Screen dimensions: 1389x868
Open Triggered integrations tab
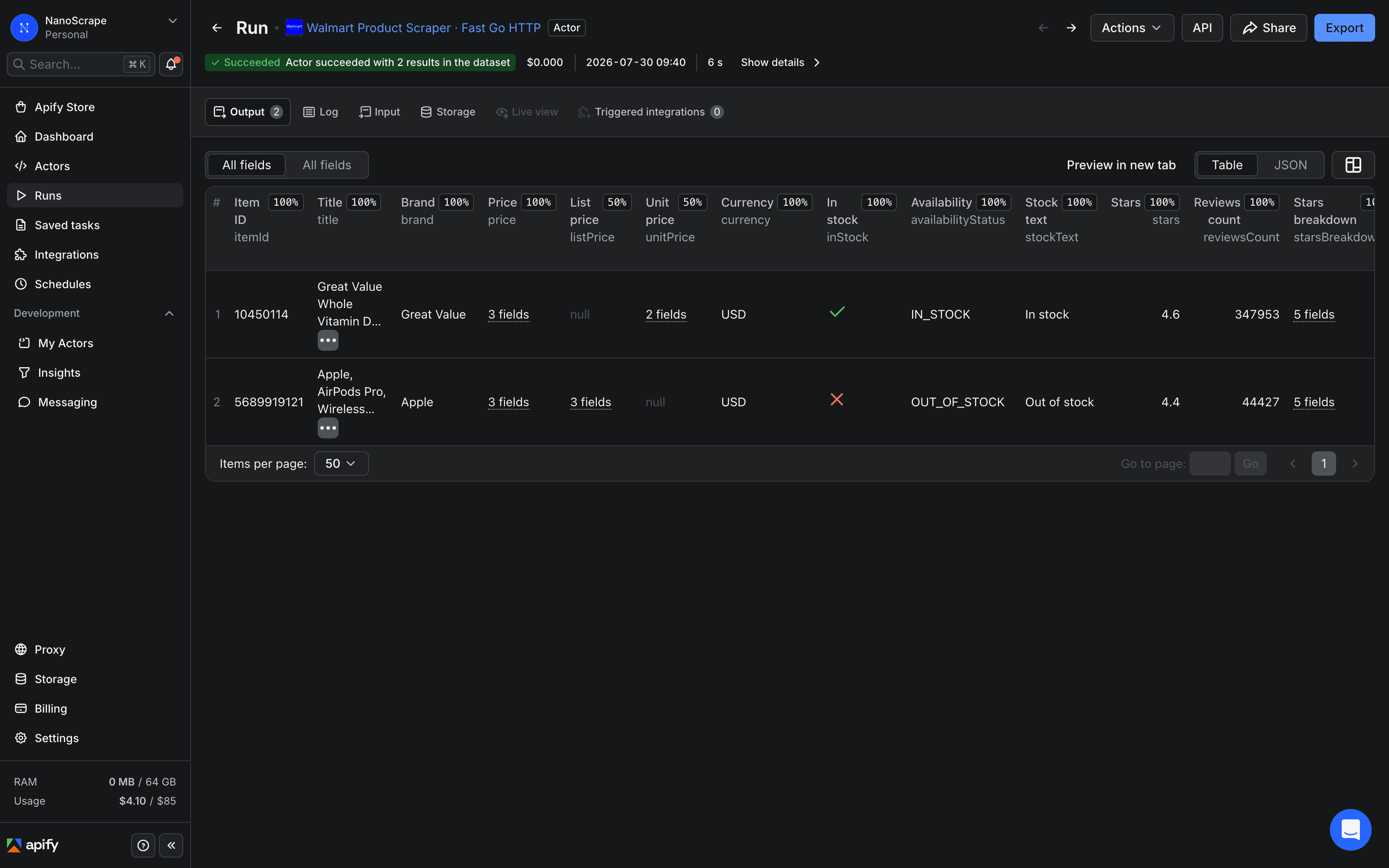click(651, 112)
